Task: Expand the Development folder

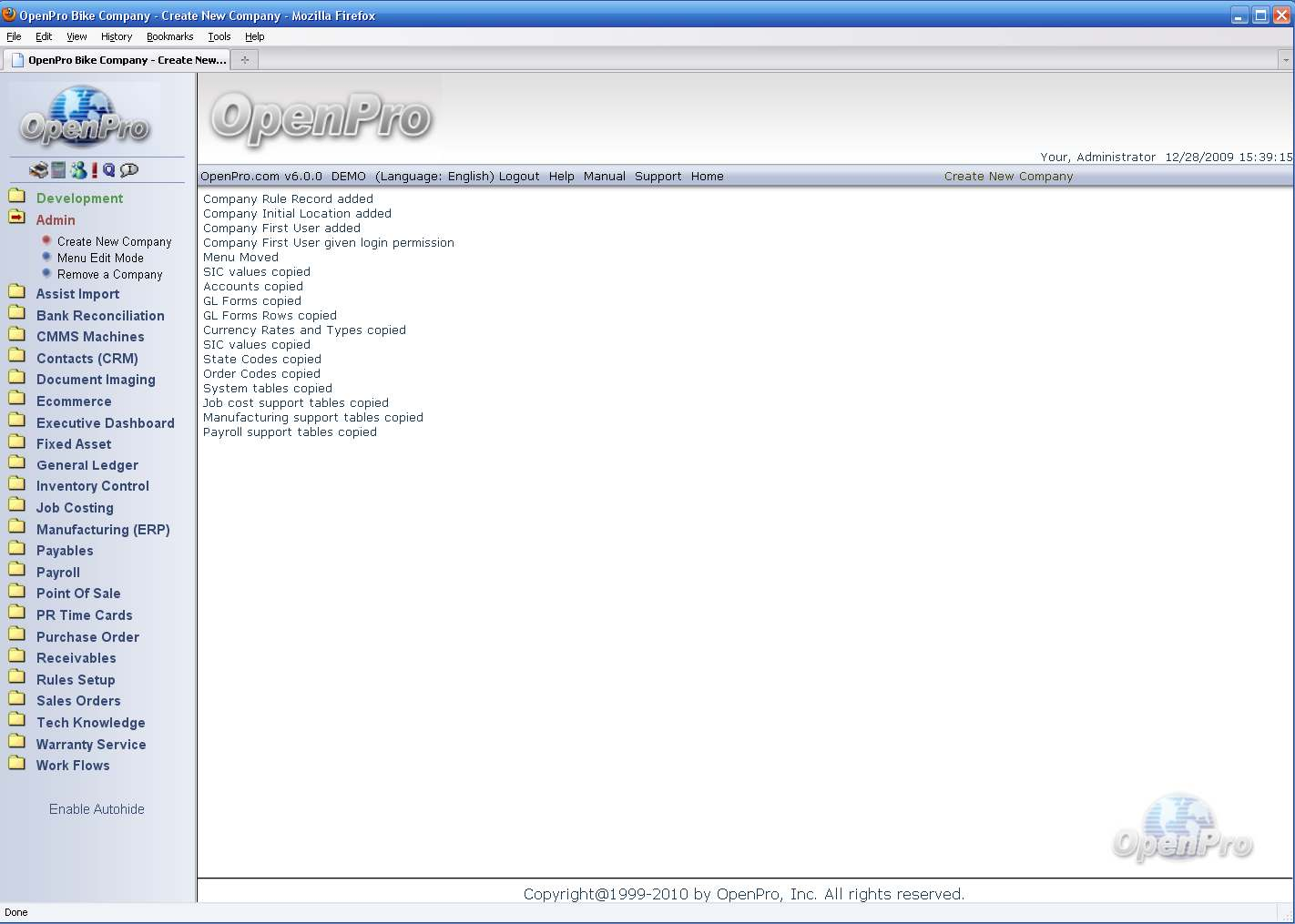Action: [x=79, y=198]
